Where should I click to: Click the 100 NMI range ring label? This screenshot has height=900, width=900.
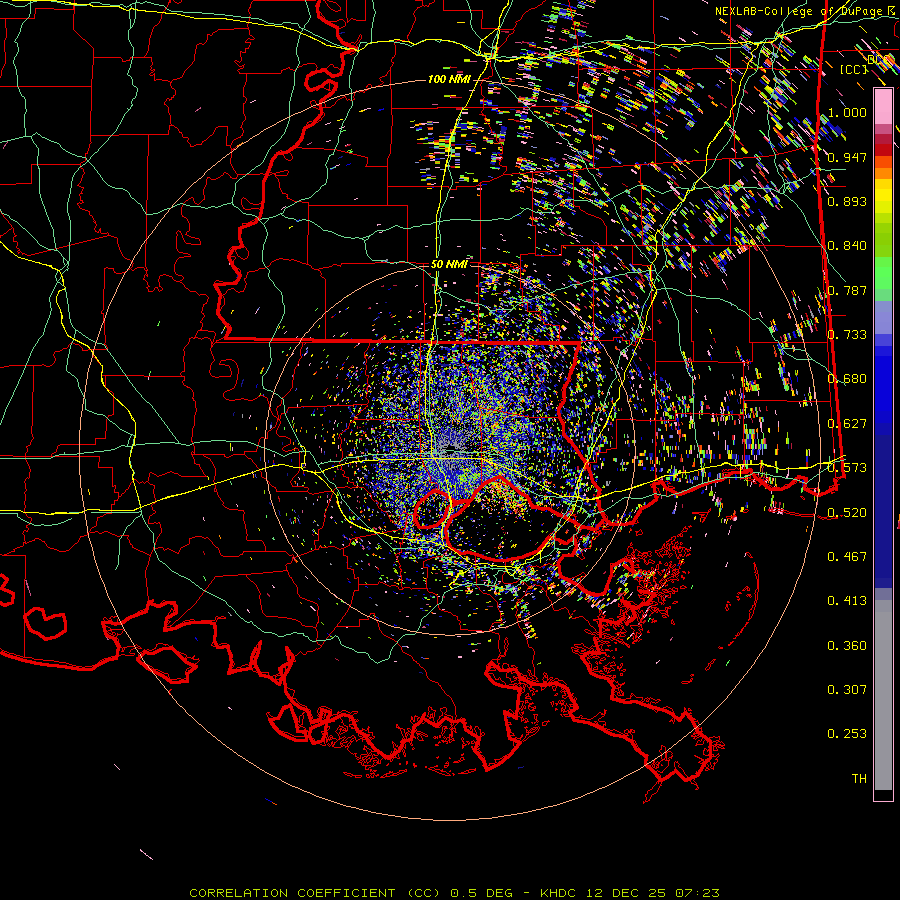coord(449,79)
